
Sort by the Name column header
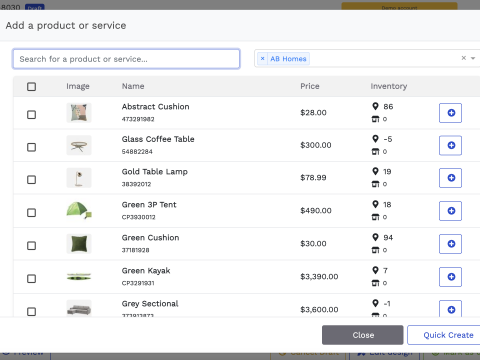pos(133,86)
